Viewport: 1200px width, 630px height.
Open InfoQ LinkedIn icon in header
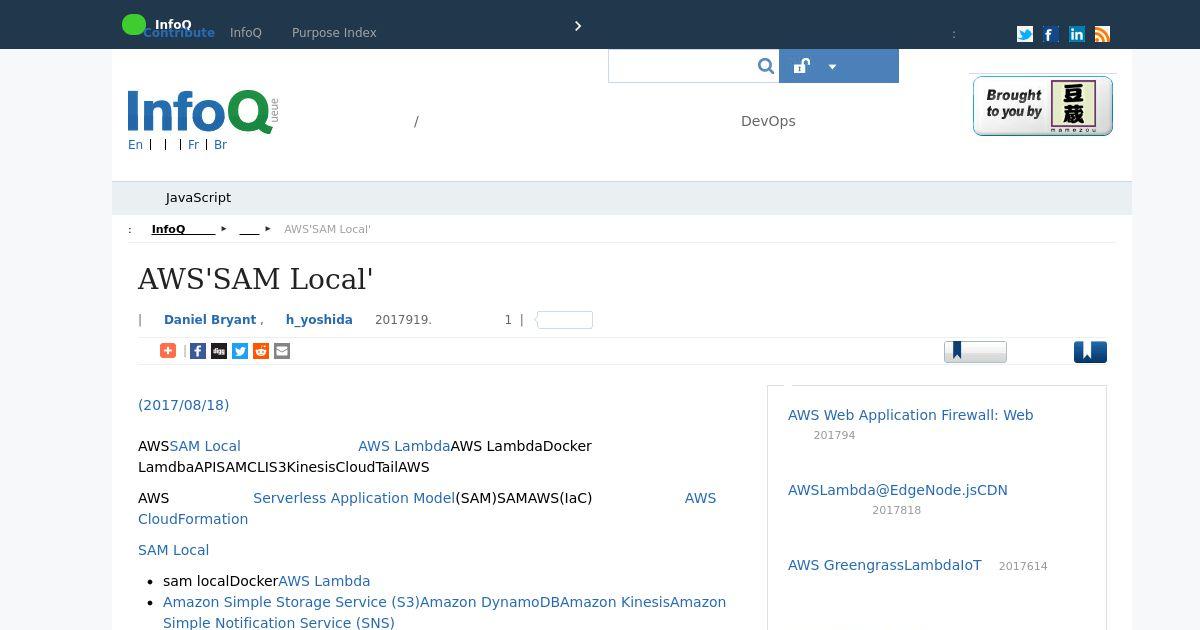click(x=1077, y=34)
